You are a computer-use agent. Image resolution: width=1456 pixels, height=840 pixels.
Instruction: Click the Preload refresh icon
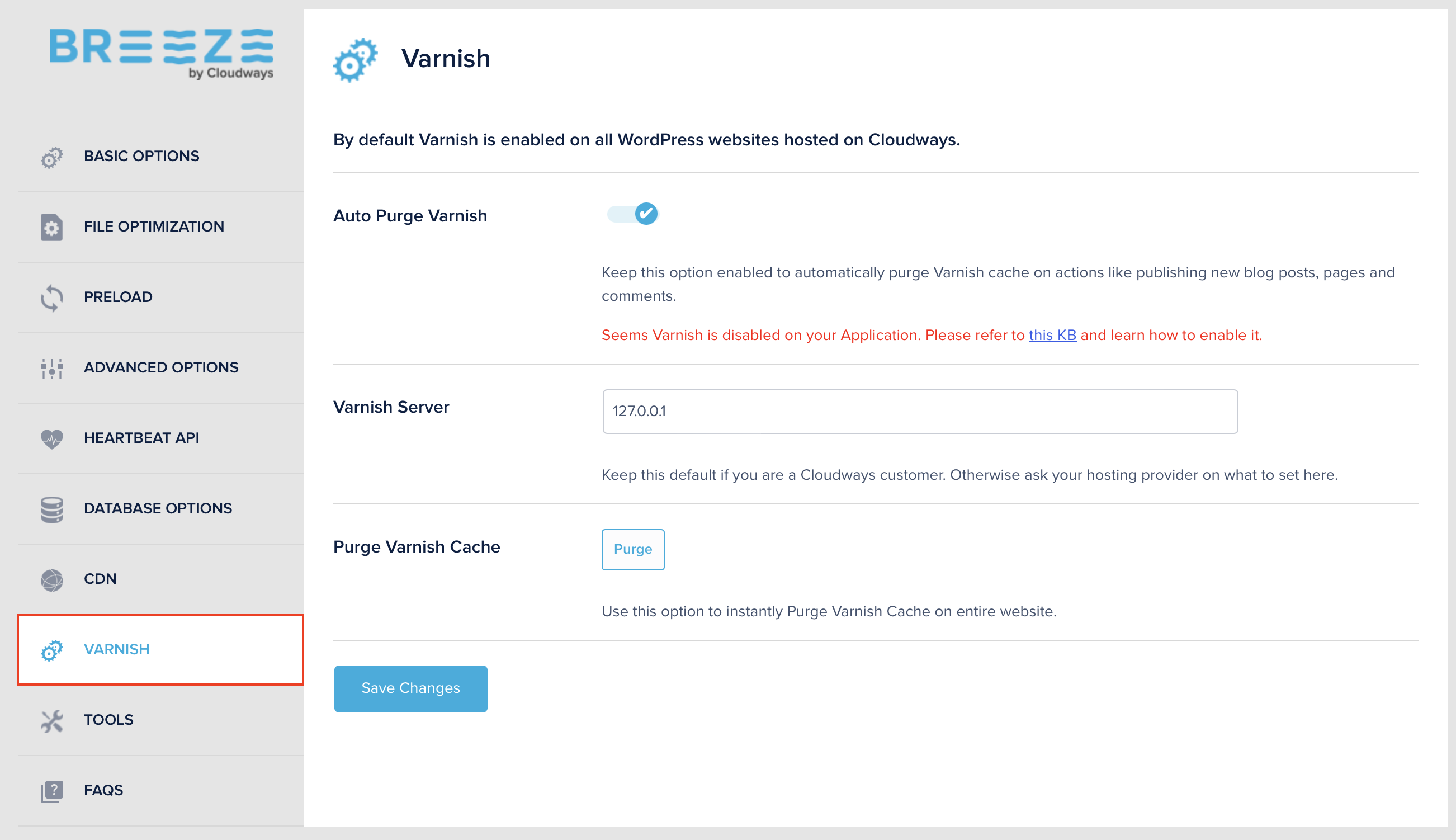(51, 297)
